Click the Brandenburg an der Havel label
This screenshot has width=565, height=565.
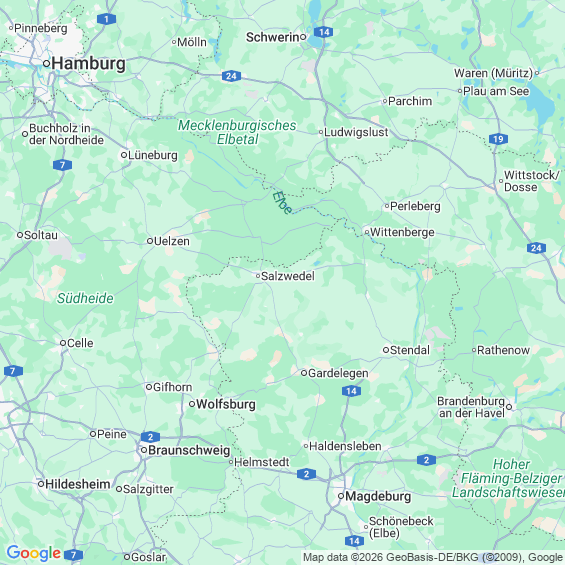pyautogui.click(x=471, y=407)
